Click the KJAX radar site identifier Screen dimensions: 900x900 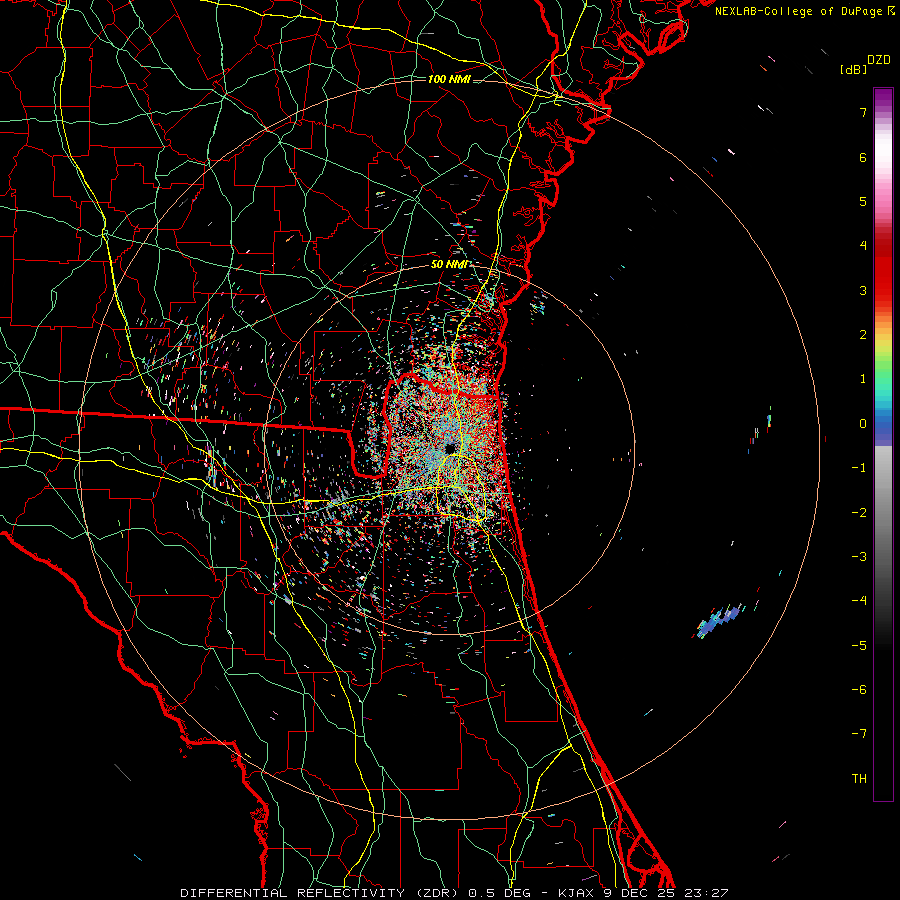tap(576, 893)
